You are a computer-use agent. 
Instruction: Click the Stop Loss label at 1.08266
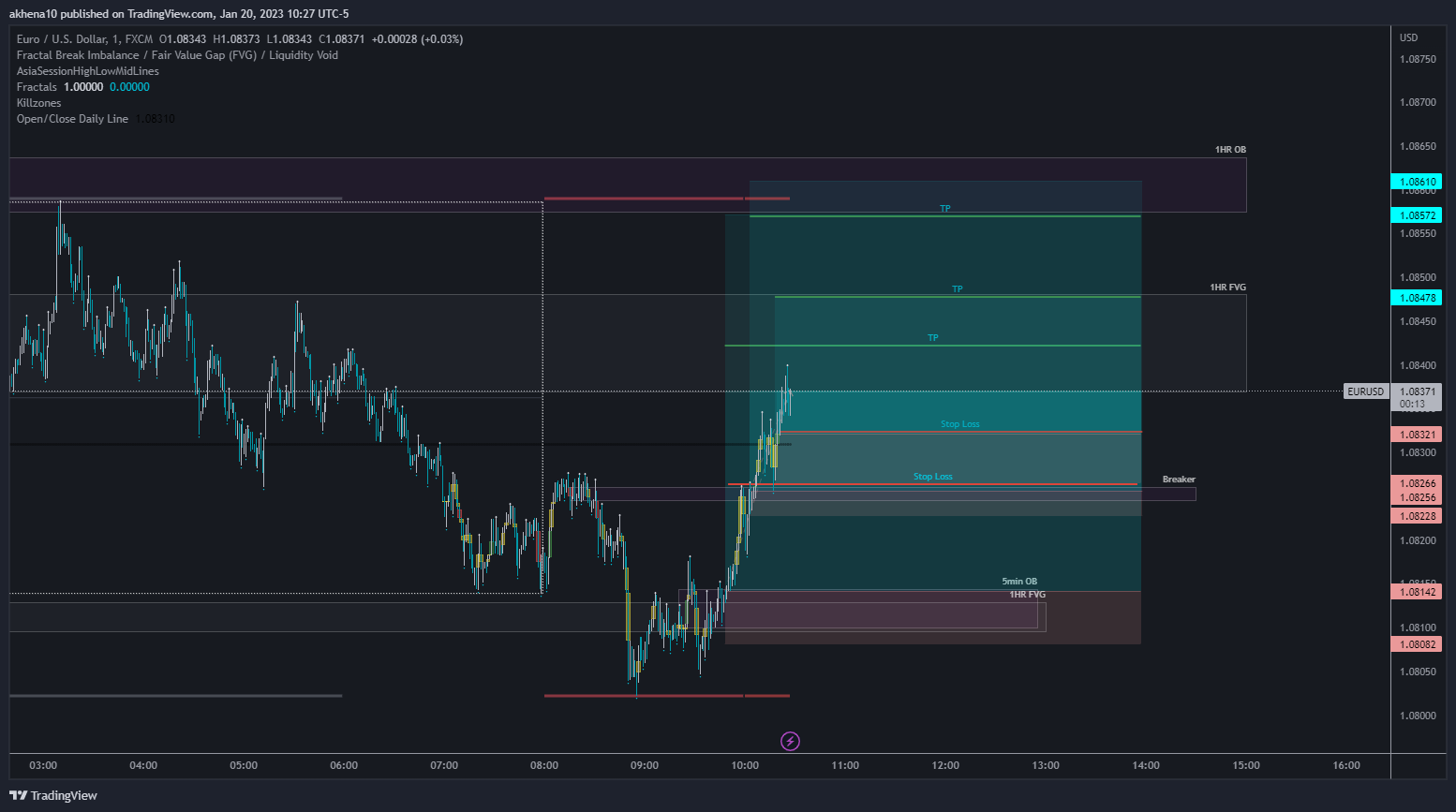933,477
